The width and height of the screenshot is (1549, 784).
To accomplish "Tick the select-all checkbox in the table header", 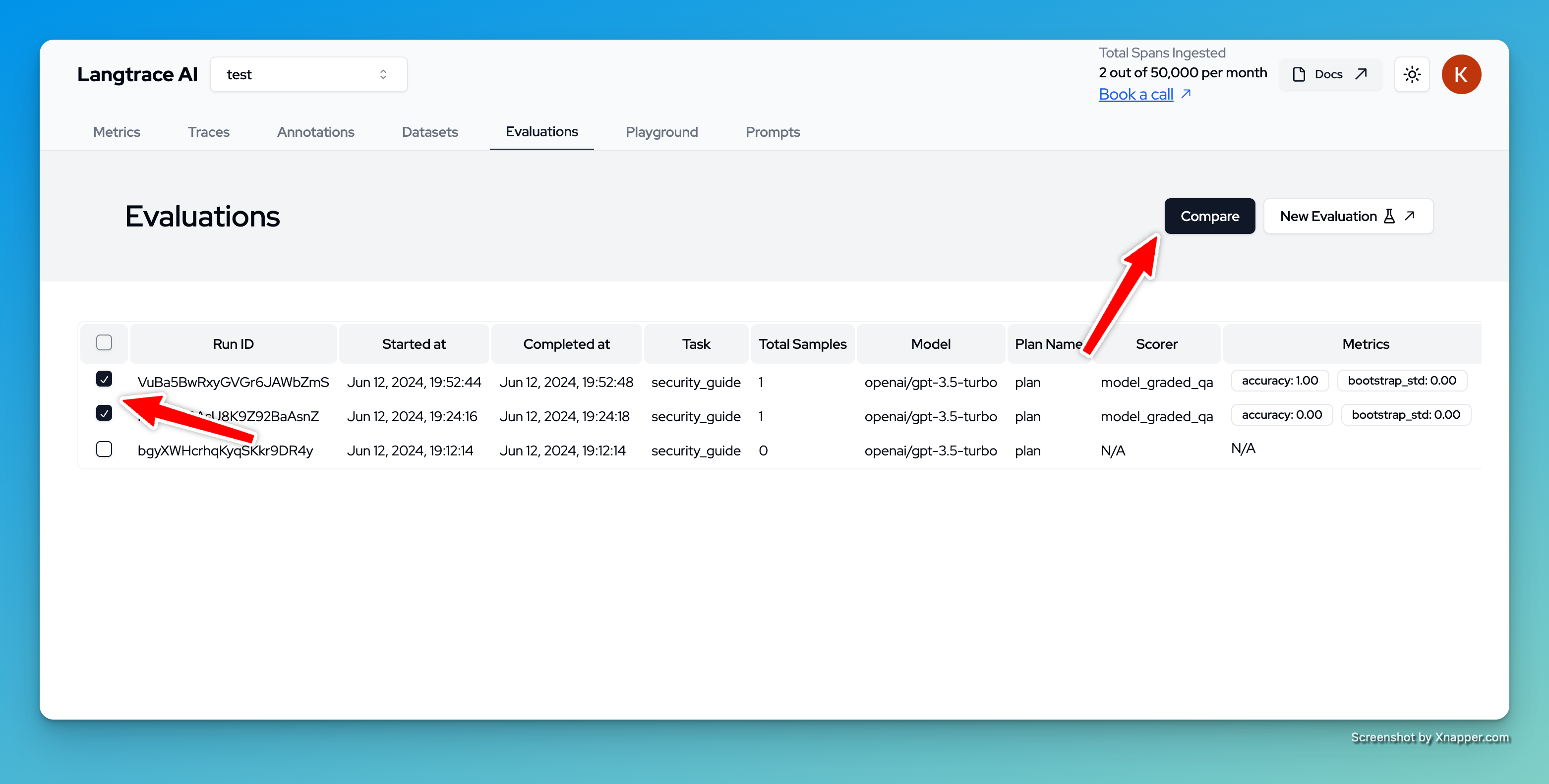I will [x=104, y=343].
